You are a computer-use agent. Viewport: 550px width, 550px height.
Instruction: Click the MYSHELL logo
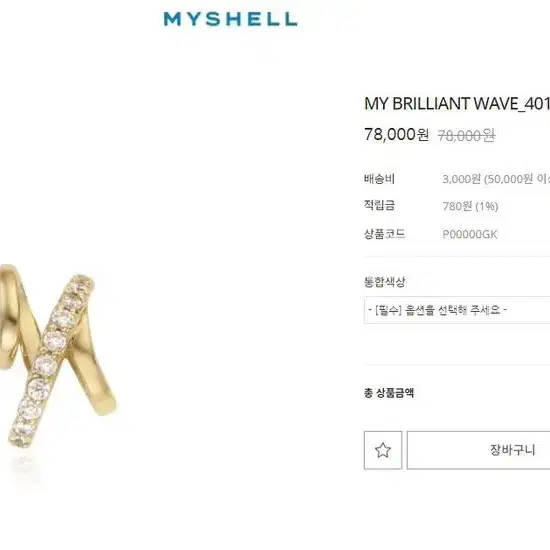point(230,19)
